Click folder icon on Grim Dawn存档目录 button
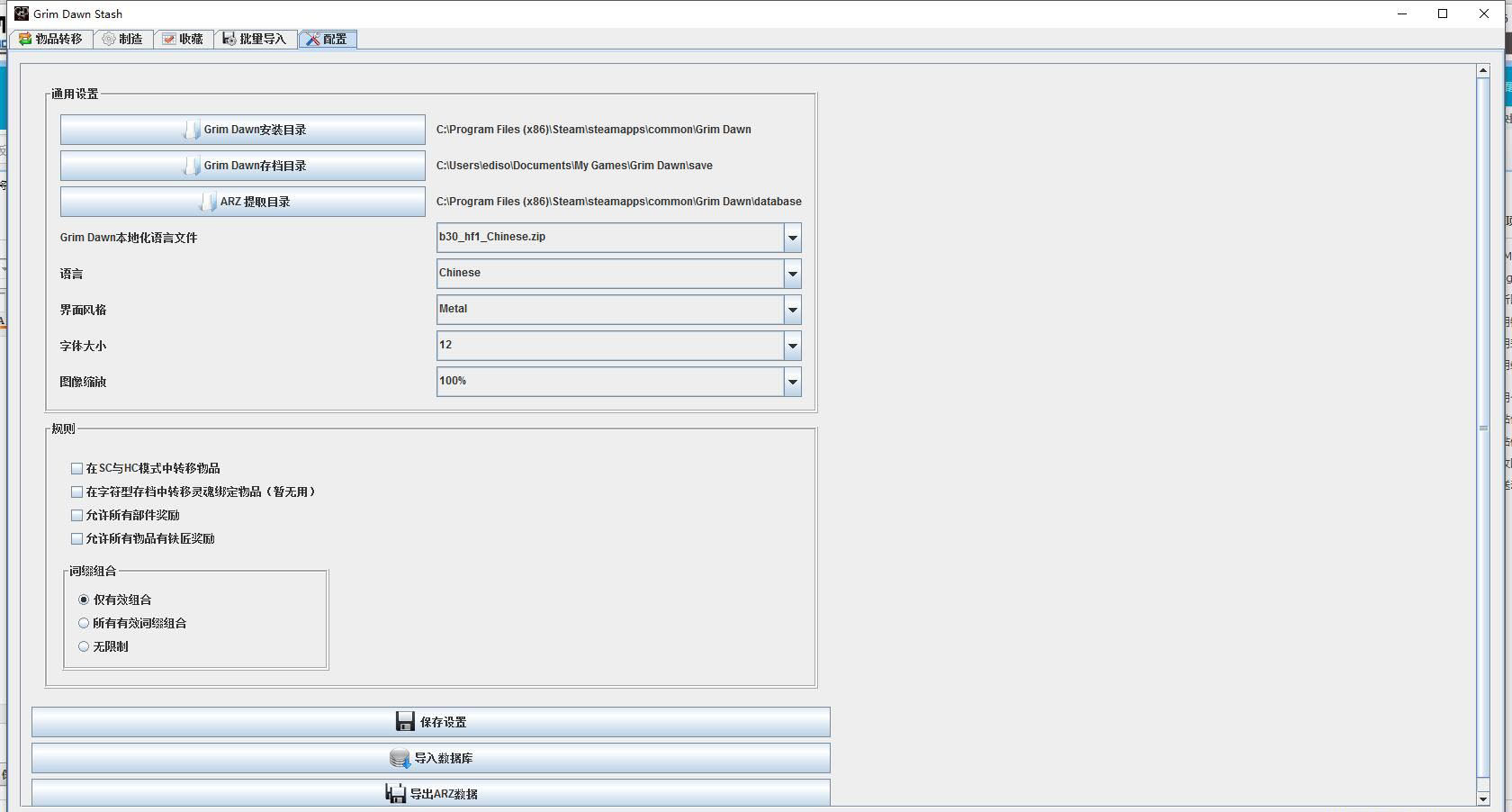This screenshot has height=812, width=1512. coord(192,166)
